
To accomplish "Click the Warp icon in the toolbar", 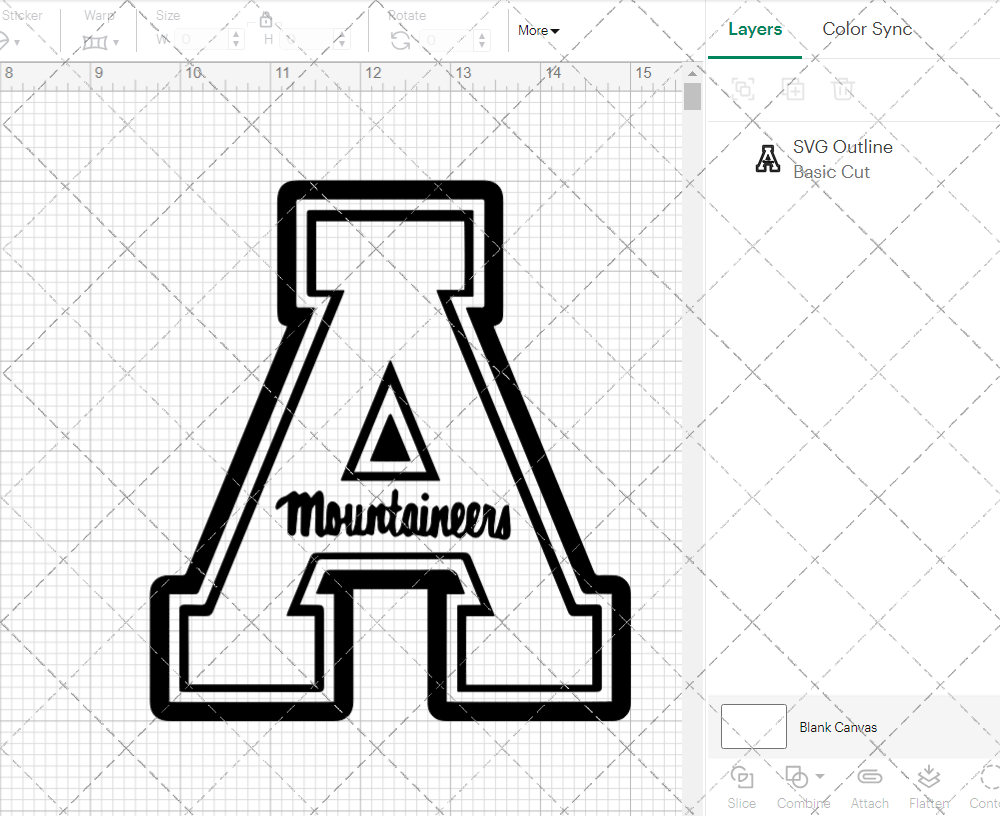I will [x=97, y=42].
